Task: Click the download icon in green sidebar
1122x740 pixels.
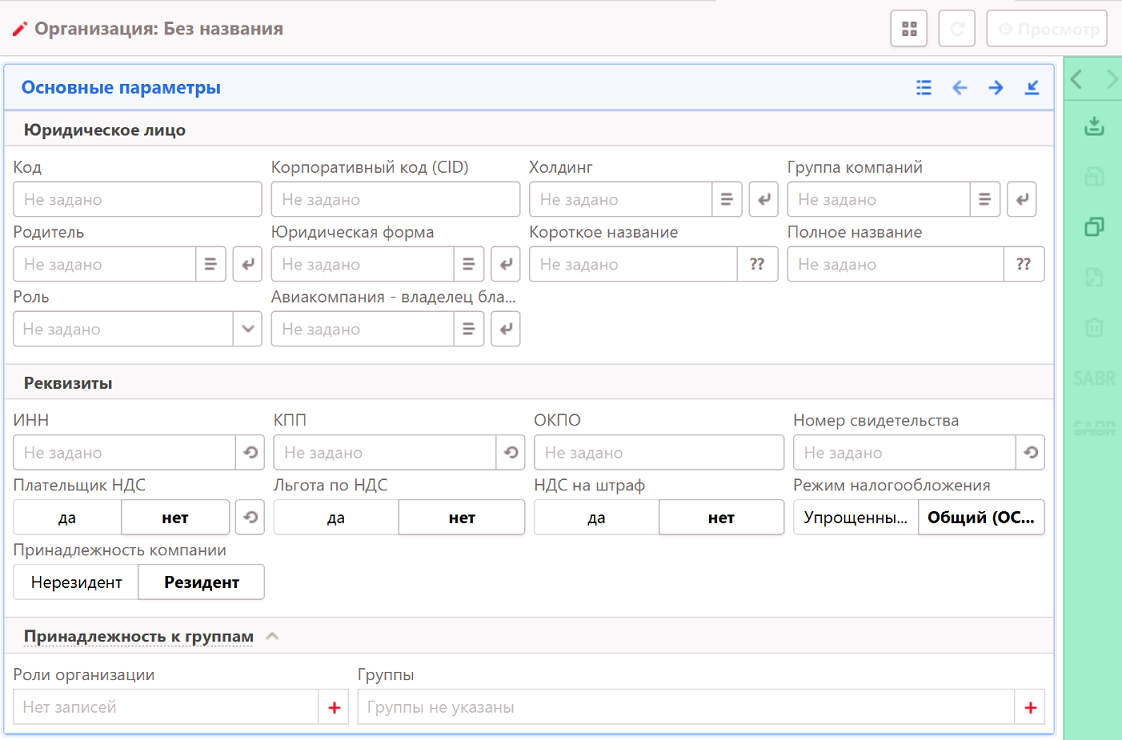Action: tap(1094, 126)
